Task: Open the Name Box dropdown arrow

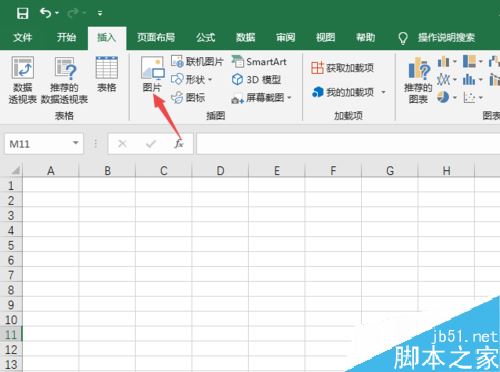Action: [76, 143]
